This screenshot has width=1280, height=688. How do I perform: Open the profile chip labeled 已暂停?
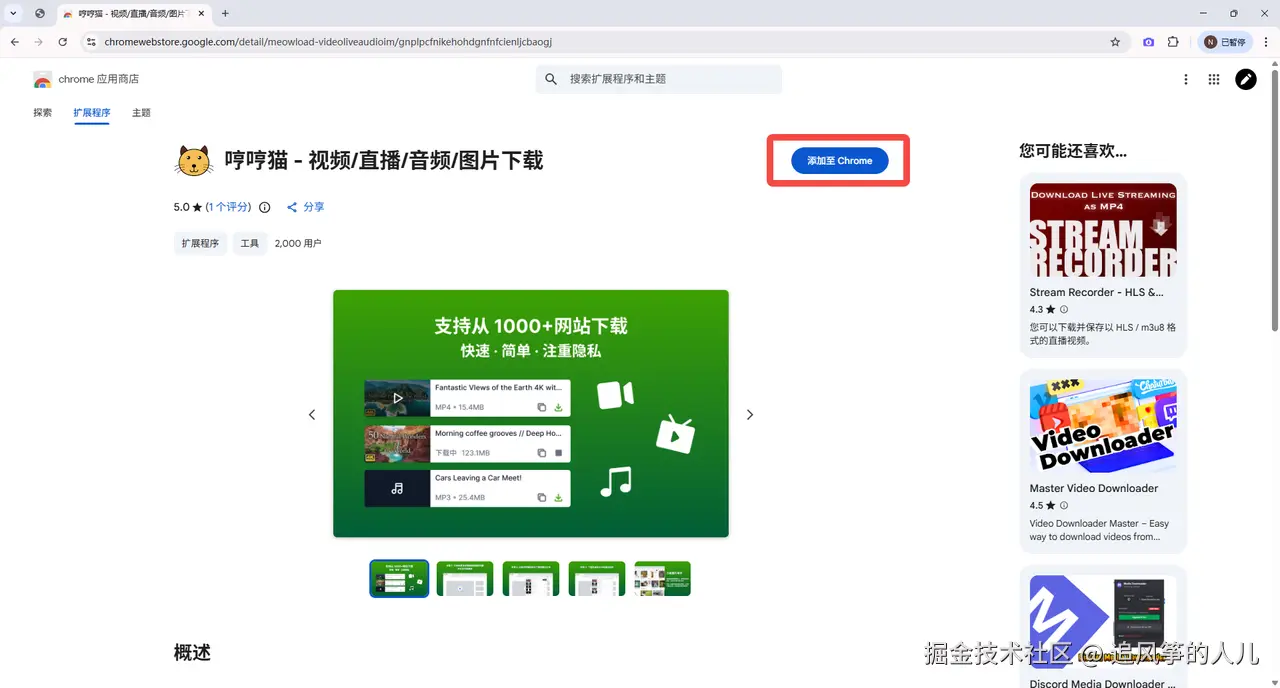1225,42
